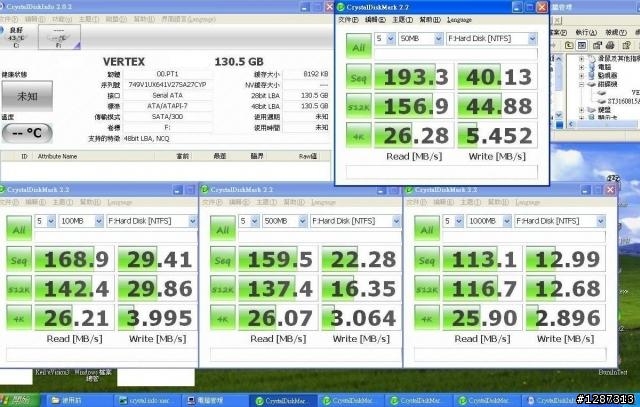Open the 界面語言 Language menu in CrystalDiskInfo

click(188, 19)
